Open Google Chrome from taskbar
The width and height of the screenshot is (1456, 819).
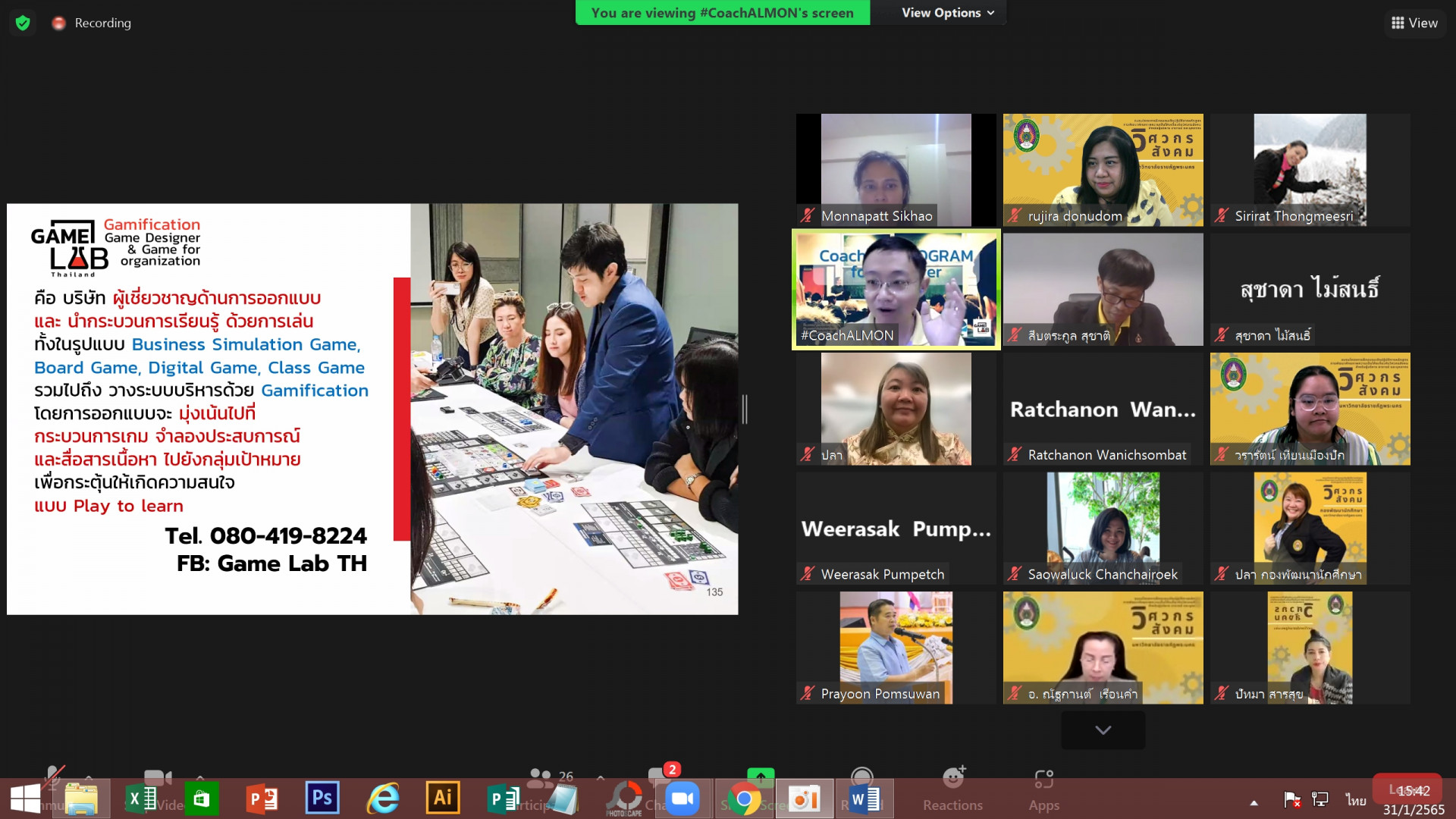coord(744,799)
